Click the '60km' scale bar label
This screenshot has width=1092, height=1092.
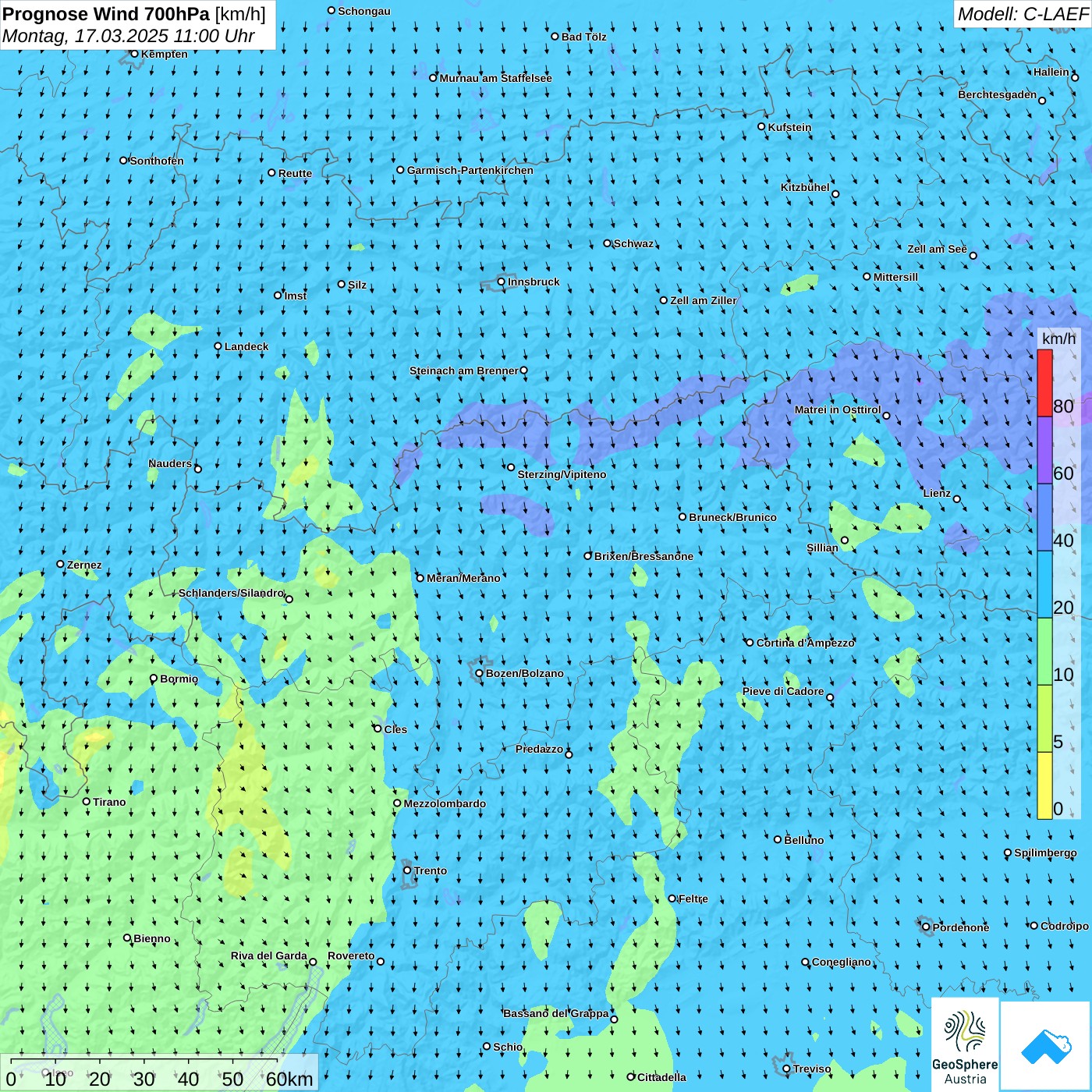pyautogui.click(x=289, y=1079)
